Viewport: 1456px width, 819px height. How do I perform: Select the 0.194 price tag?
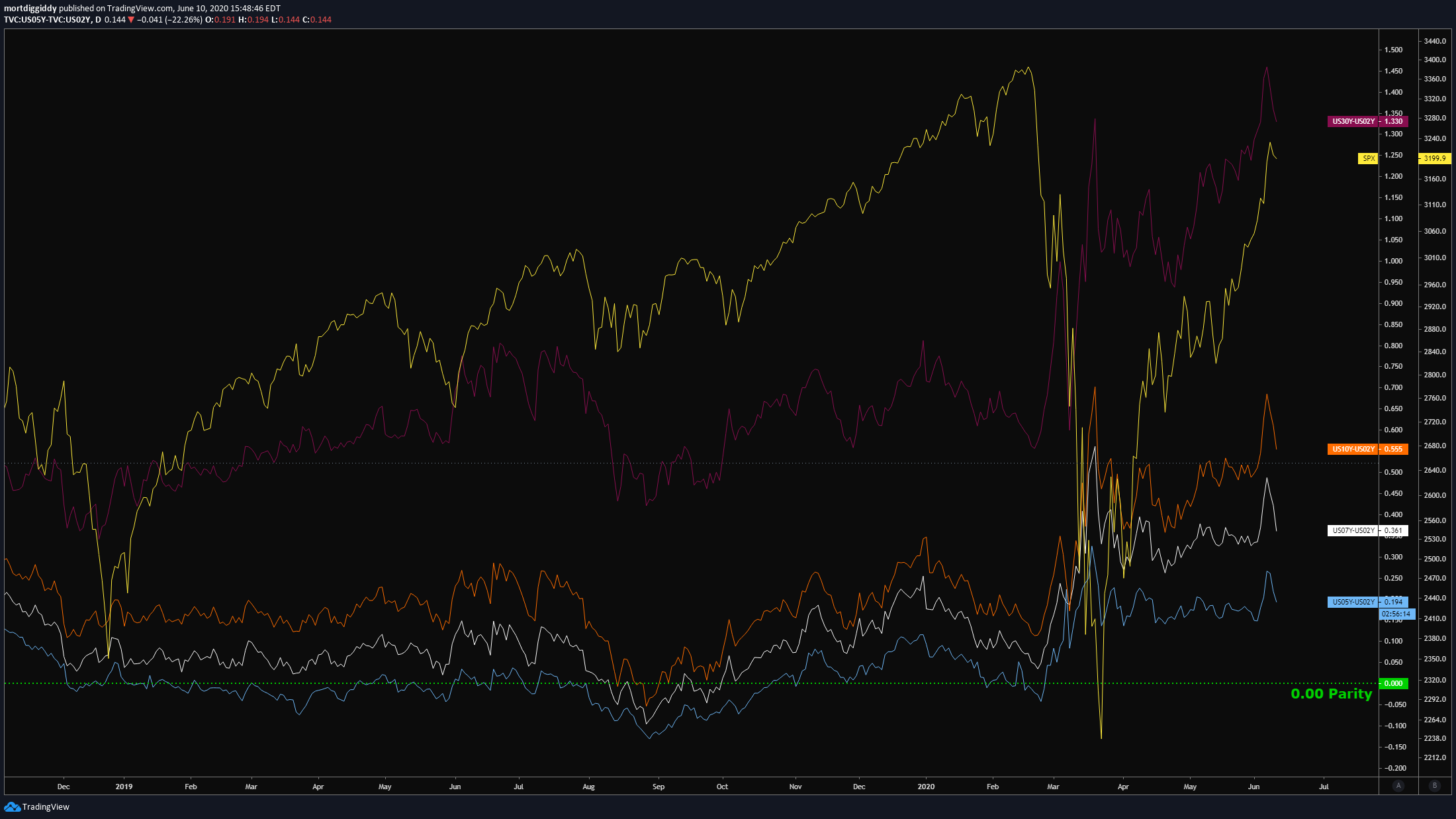1394,602
